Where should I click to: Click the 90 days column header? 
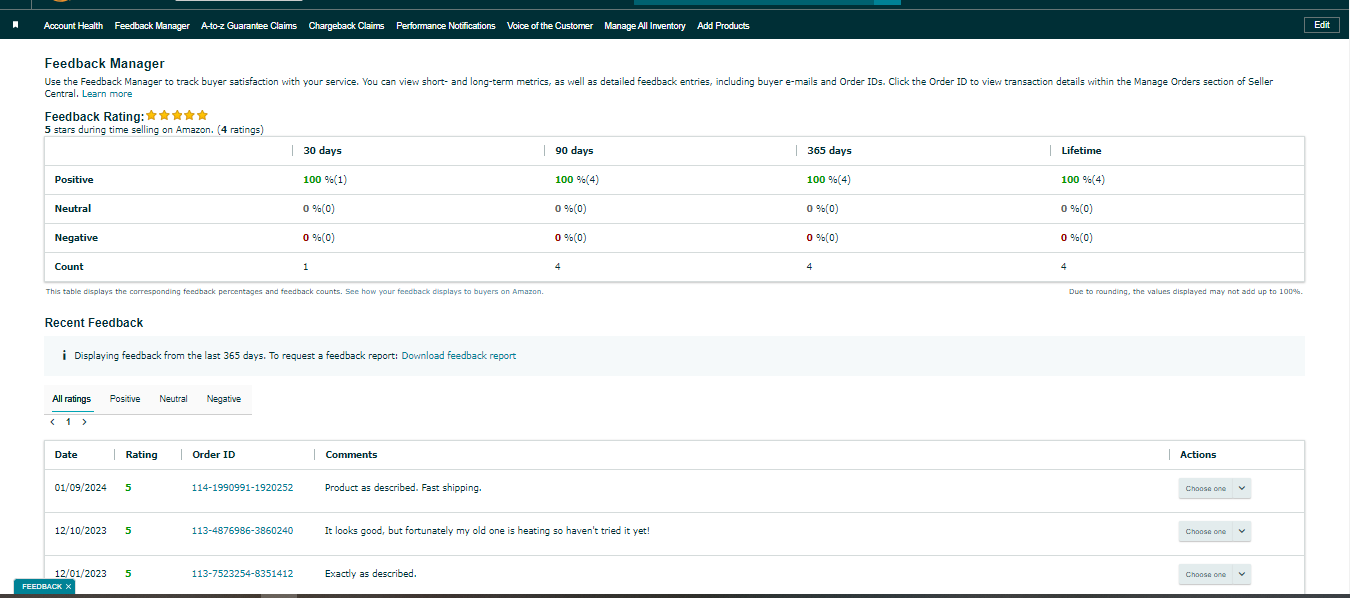coord(574,151)
